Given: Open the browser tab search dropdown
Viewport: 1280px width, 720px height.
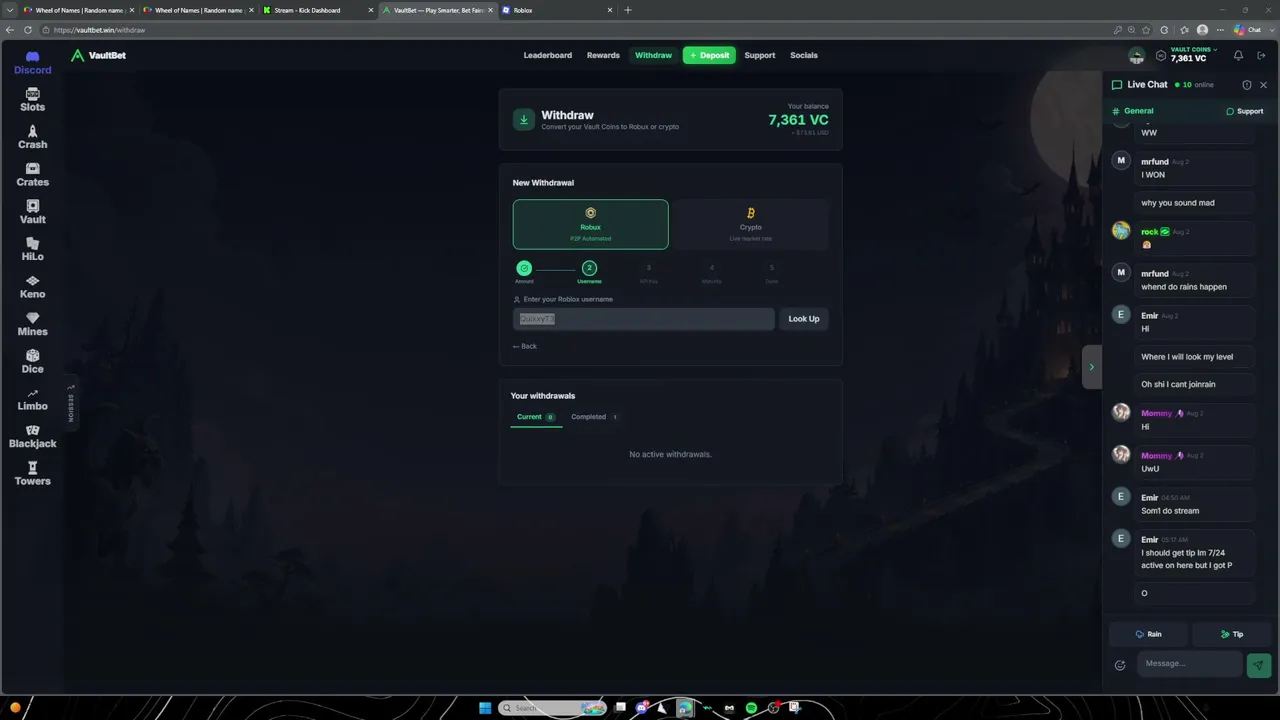Looking at the screenshot, I should pos(9,10).
